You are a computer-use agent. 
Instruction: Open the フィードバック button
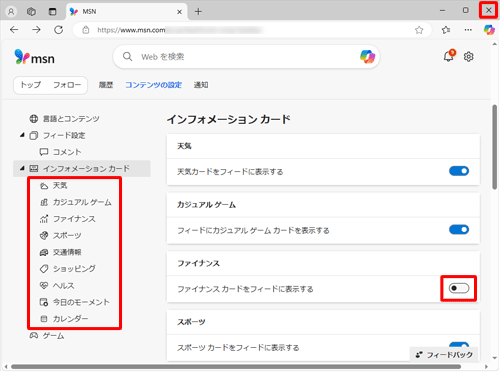(444, 355)
